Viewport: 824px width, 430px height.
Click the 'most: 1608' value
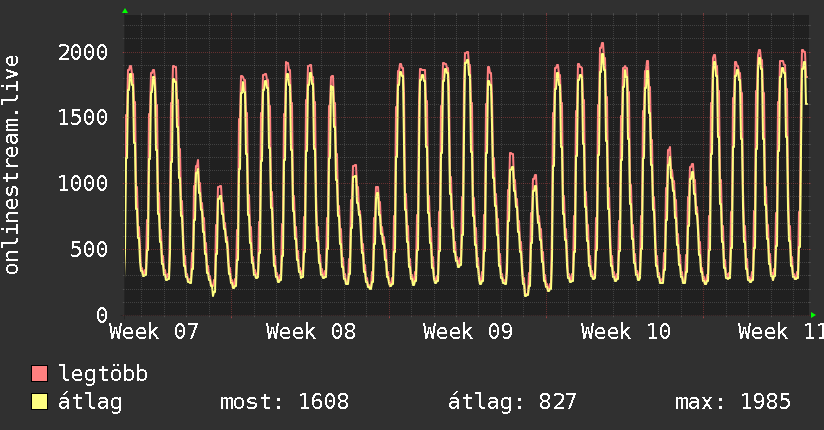point(284,402)
